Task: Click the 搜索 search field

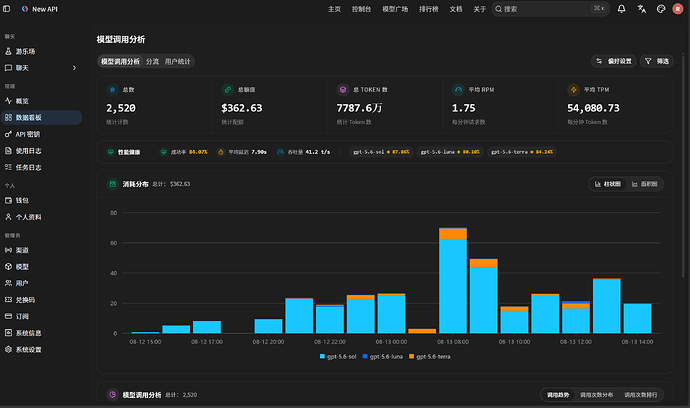Action: click(x=551, y=9)
